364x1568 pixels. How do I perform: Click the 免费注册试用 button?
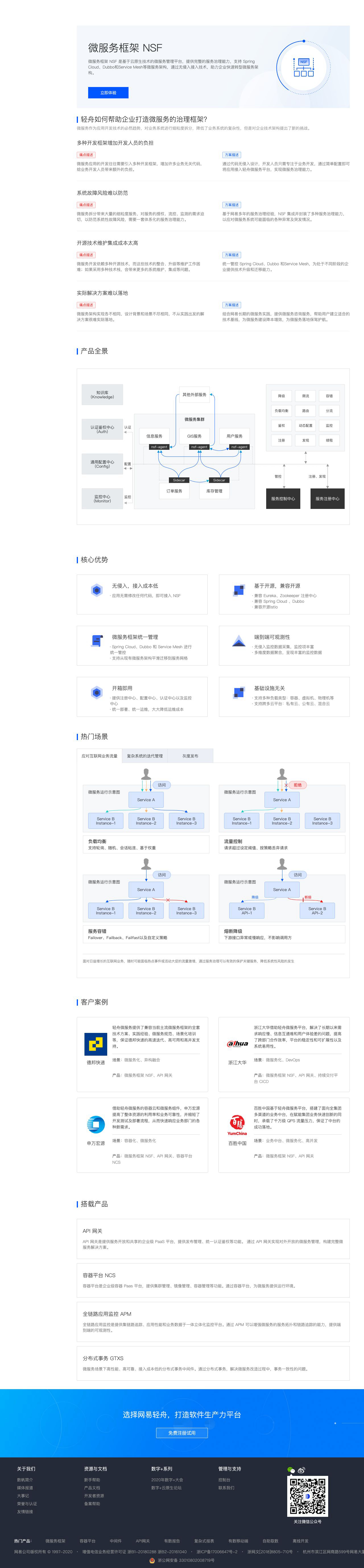tap(182, 1433)
